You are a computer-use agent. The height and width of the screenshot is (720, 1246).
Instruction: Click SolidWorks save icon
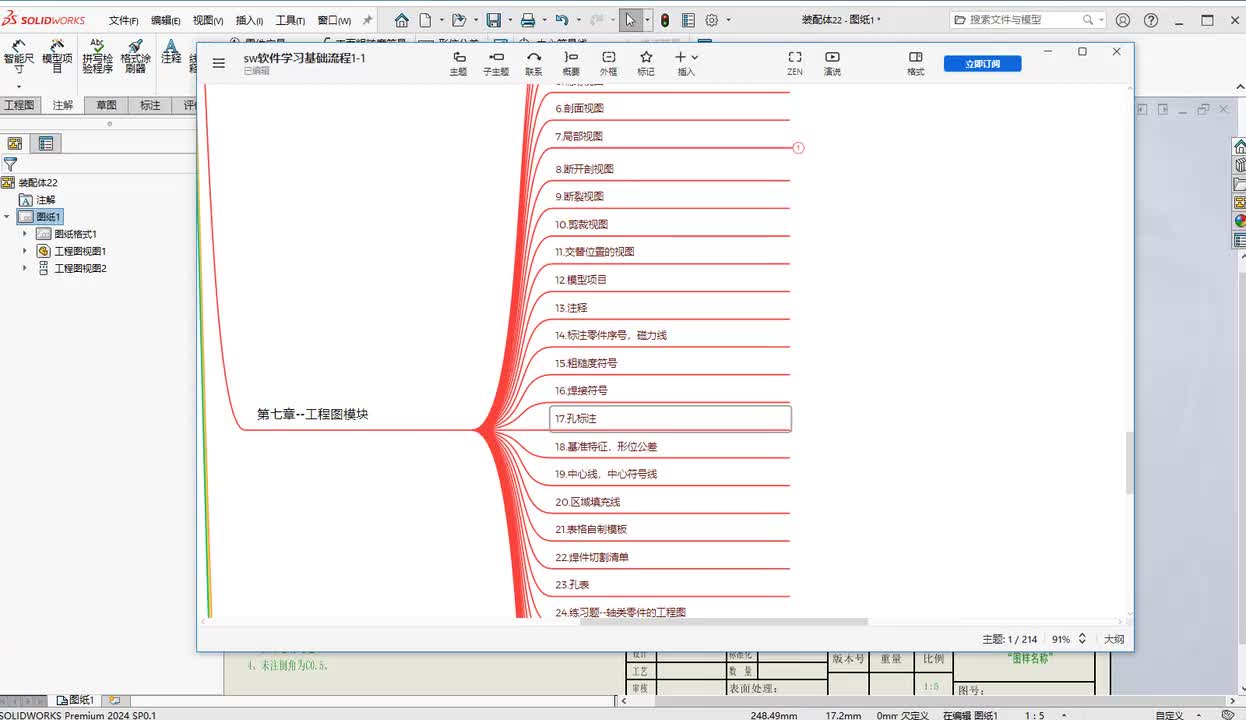(493, 20)
